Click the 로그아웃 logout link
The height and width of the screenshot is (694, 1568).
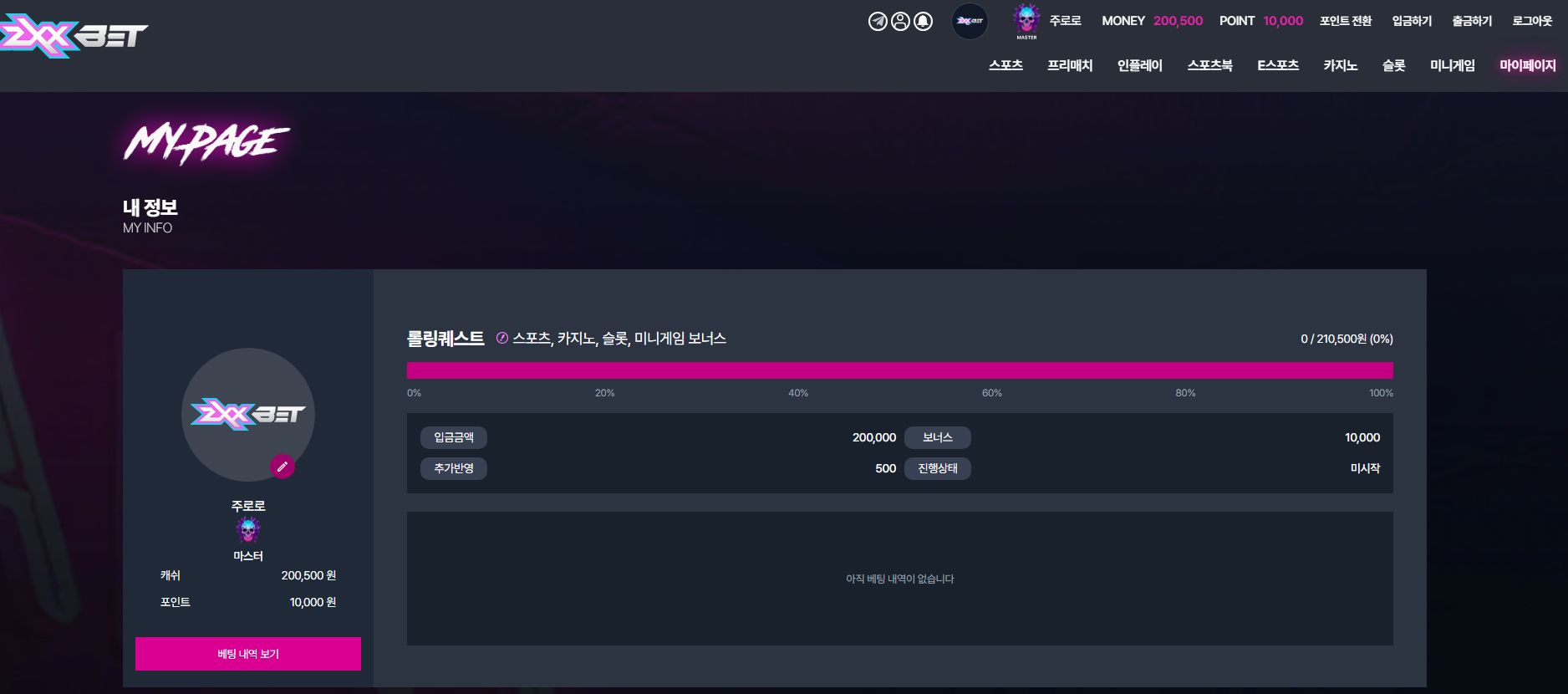1532,21
